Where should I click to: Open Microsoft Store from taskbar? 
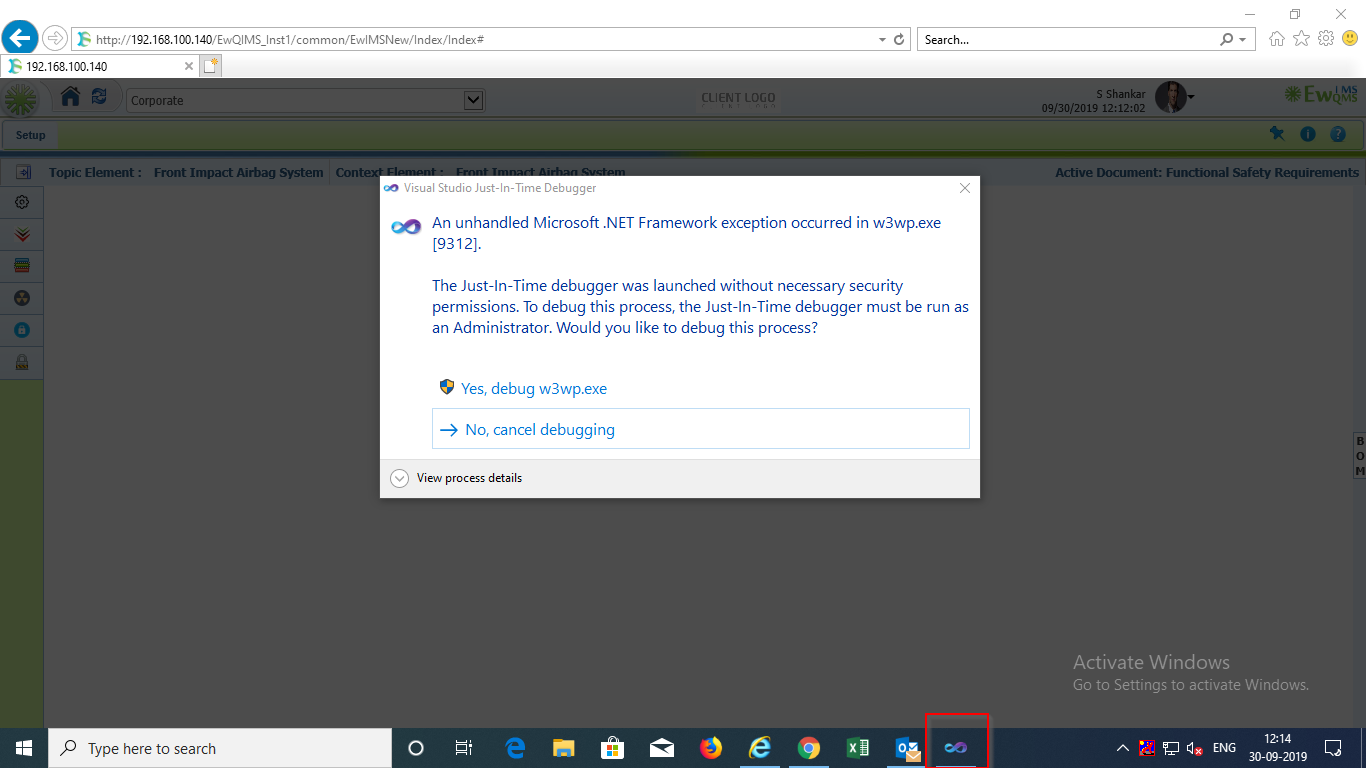pos(613,748)
